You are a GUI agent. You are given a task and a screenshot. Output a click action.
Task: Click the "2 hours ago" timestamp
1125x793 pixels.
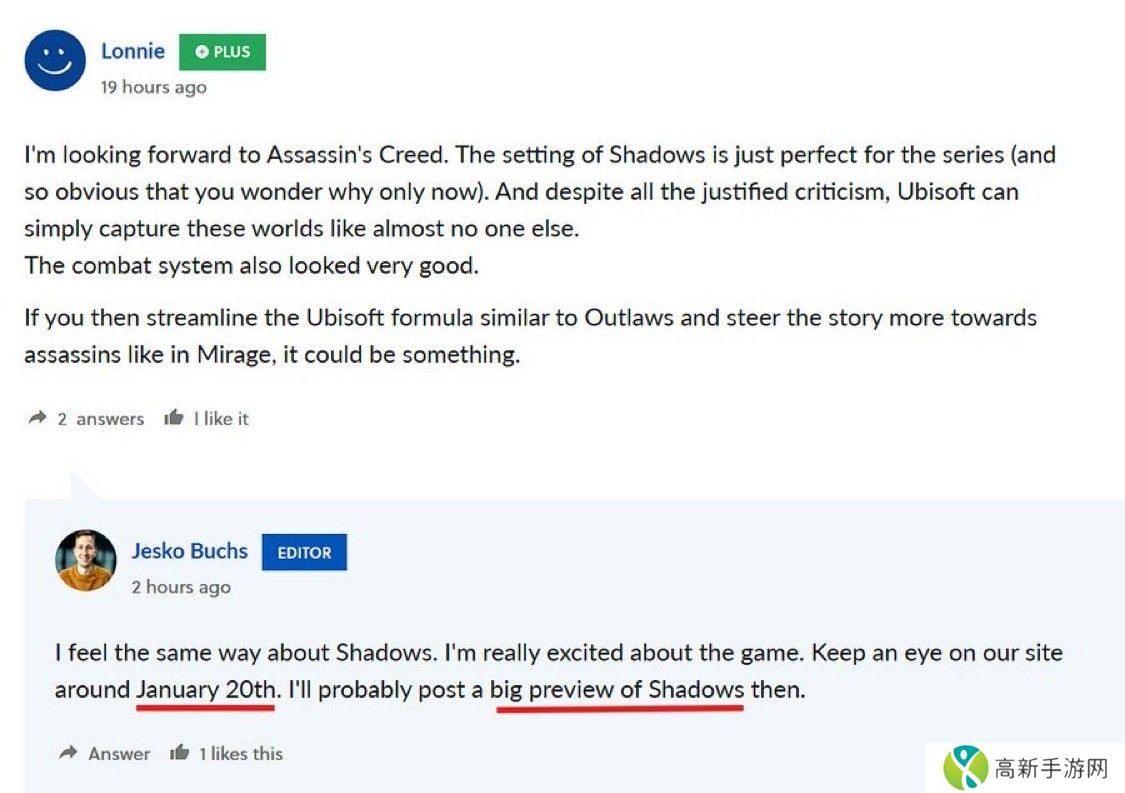(x=181, y=587)
